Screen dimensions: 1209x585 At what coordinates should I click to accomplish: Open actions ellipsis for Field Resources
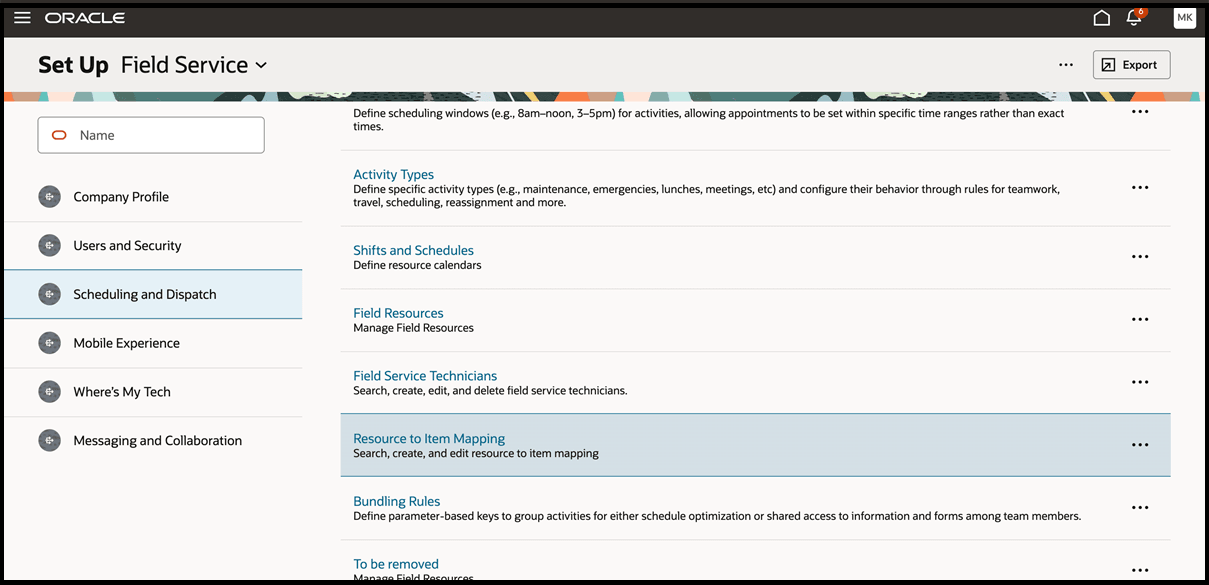point(1139,320)
